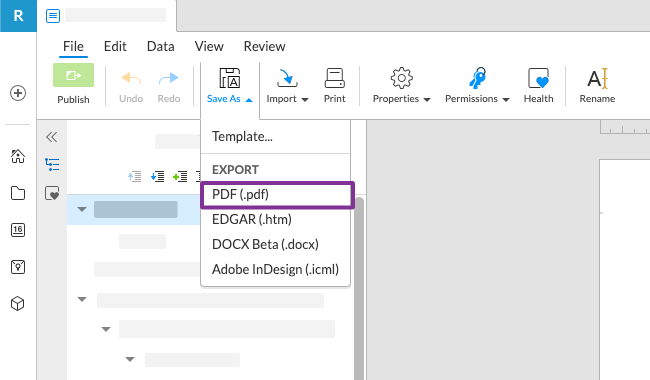Export as Adobe InDesign (.icml)
Image resolution: width=650 pixels, height=380 pixels.
pos(275,269)
